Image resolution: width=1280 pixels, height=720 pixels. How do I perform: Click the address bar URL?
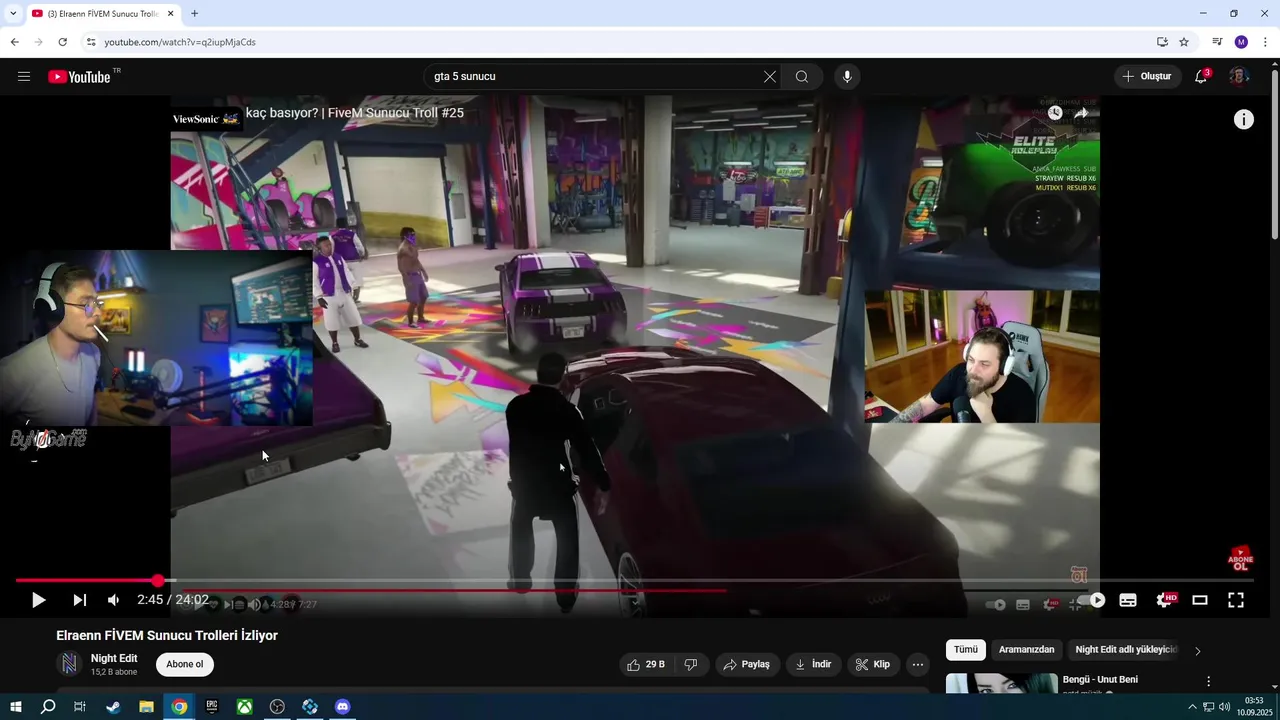pyautogui.click(x=180, y=42)
